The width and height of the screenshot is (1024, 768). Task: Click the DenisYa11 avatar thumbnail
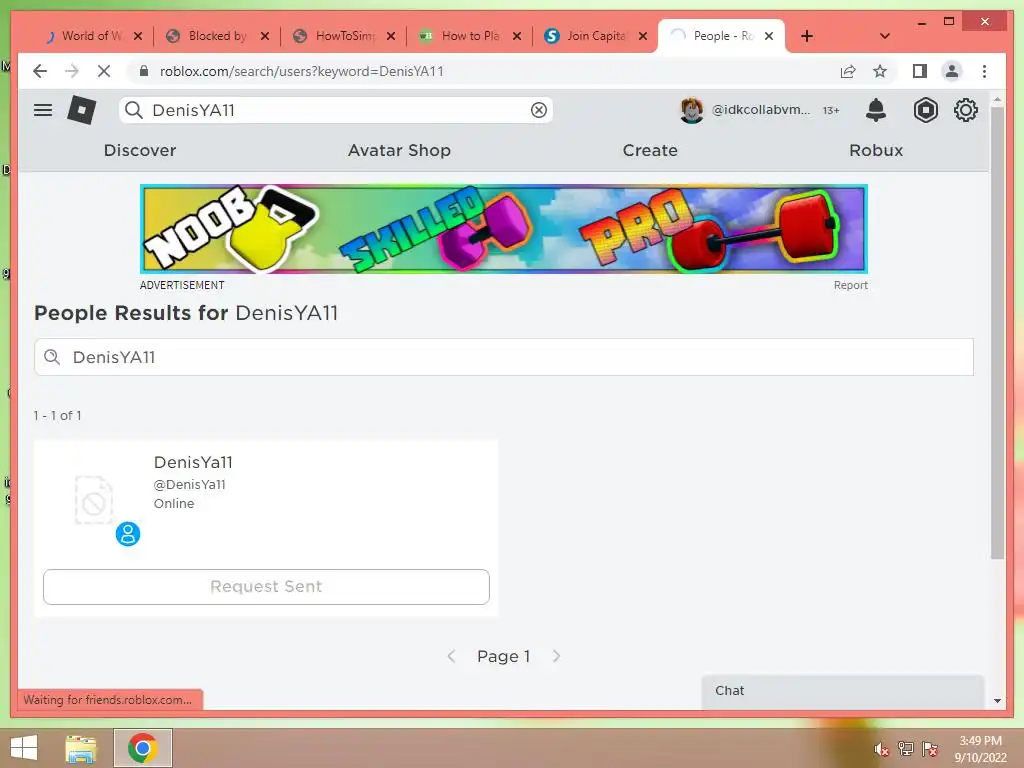(x=94, y=500)
